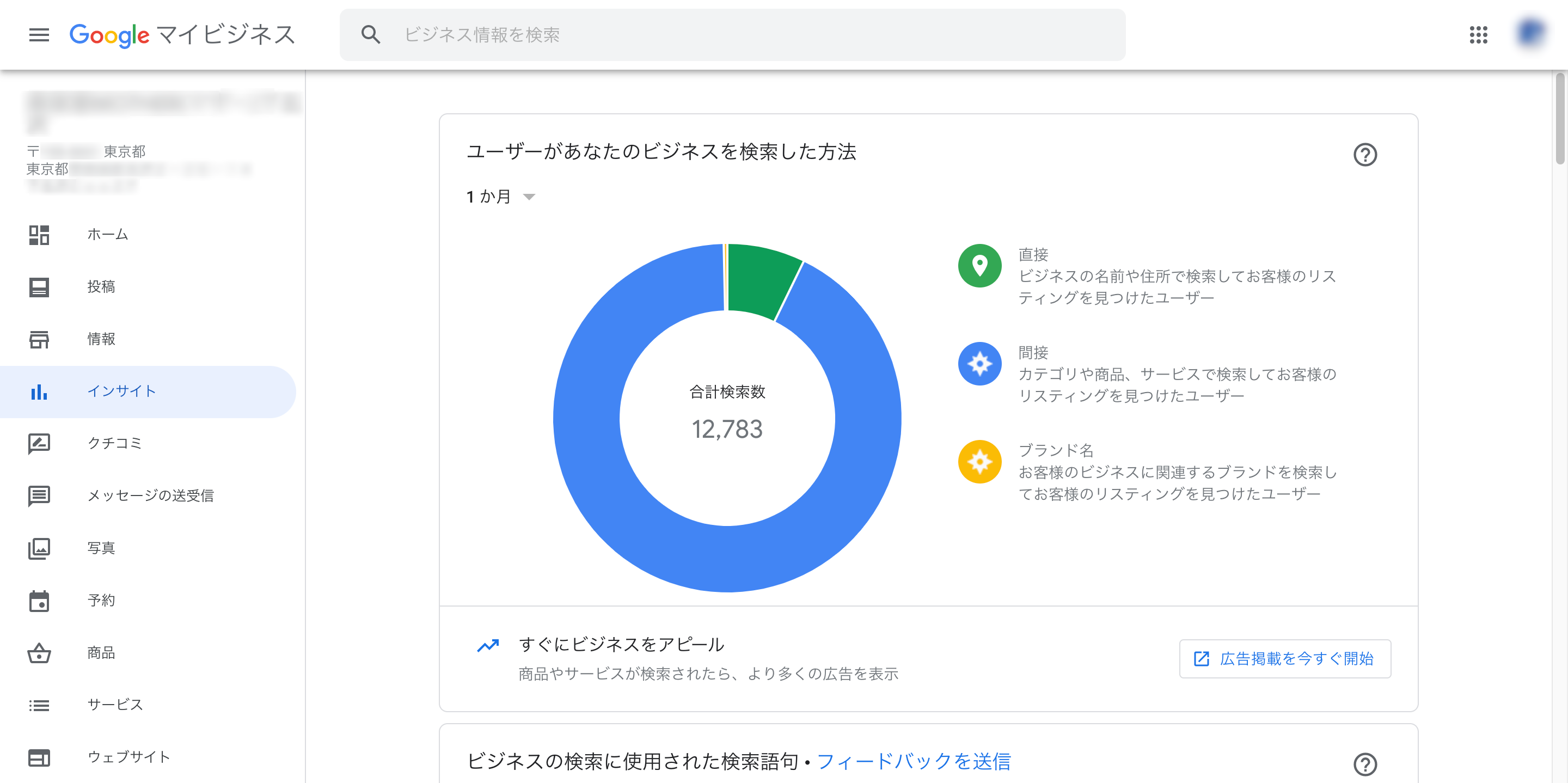The width and height of the screenshot is (1568, 783).
Task: Click the ホーム dashboard icon
Action: [x=39, y=235]
